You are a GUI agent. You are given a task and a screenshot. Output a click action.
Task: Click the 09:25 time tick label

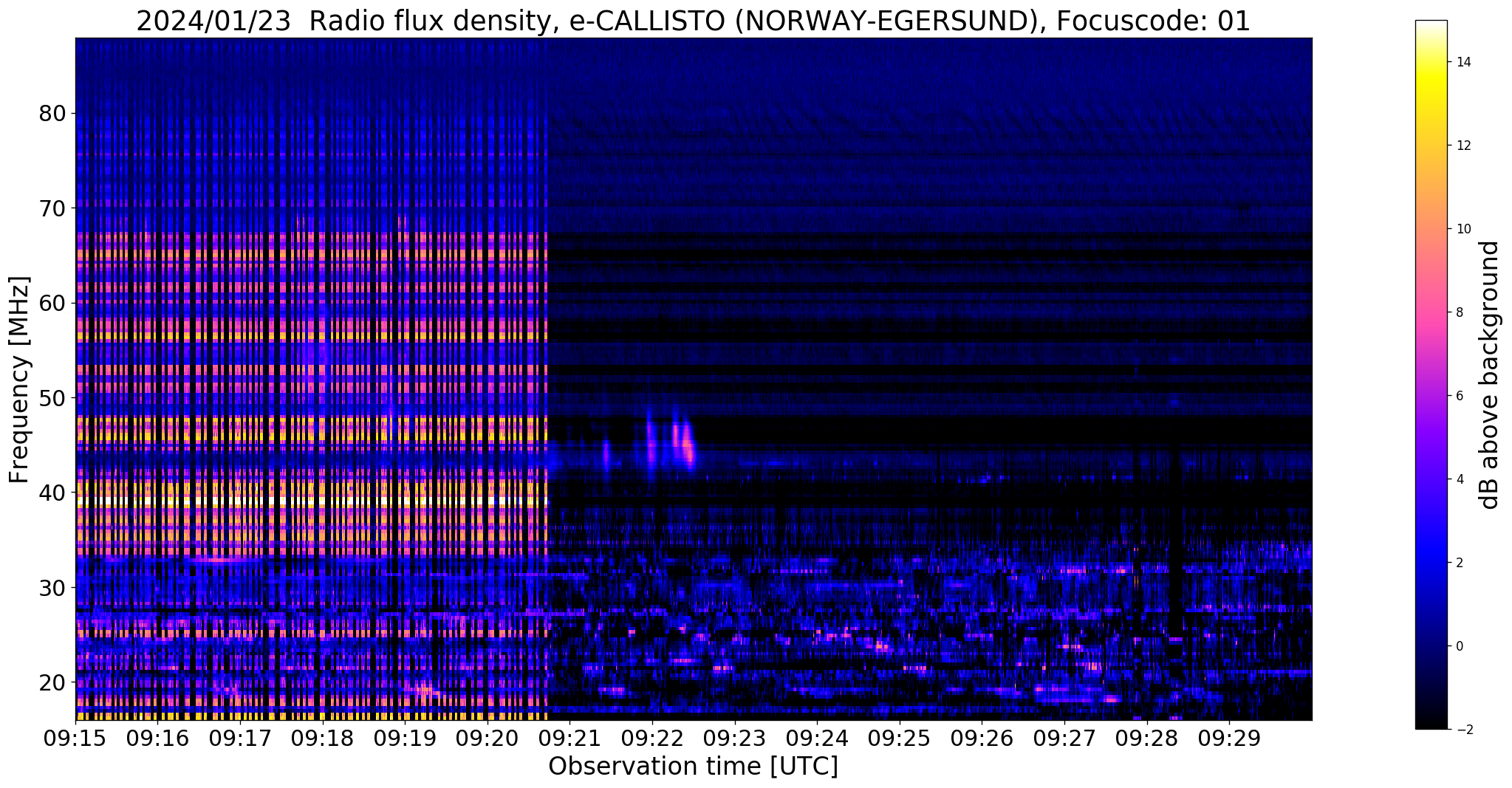coord(900,739)
